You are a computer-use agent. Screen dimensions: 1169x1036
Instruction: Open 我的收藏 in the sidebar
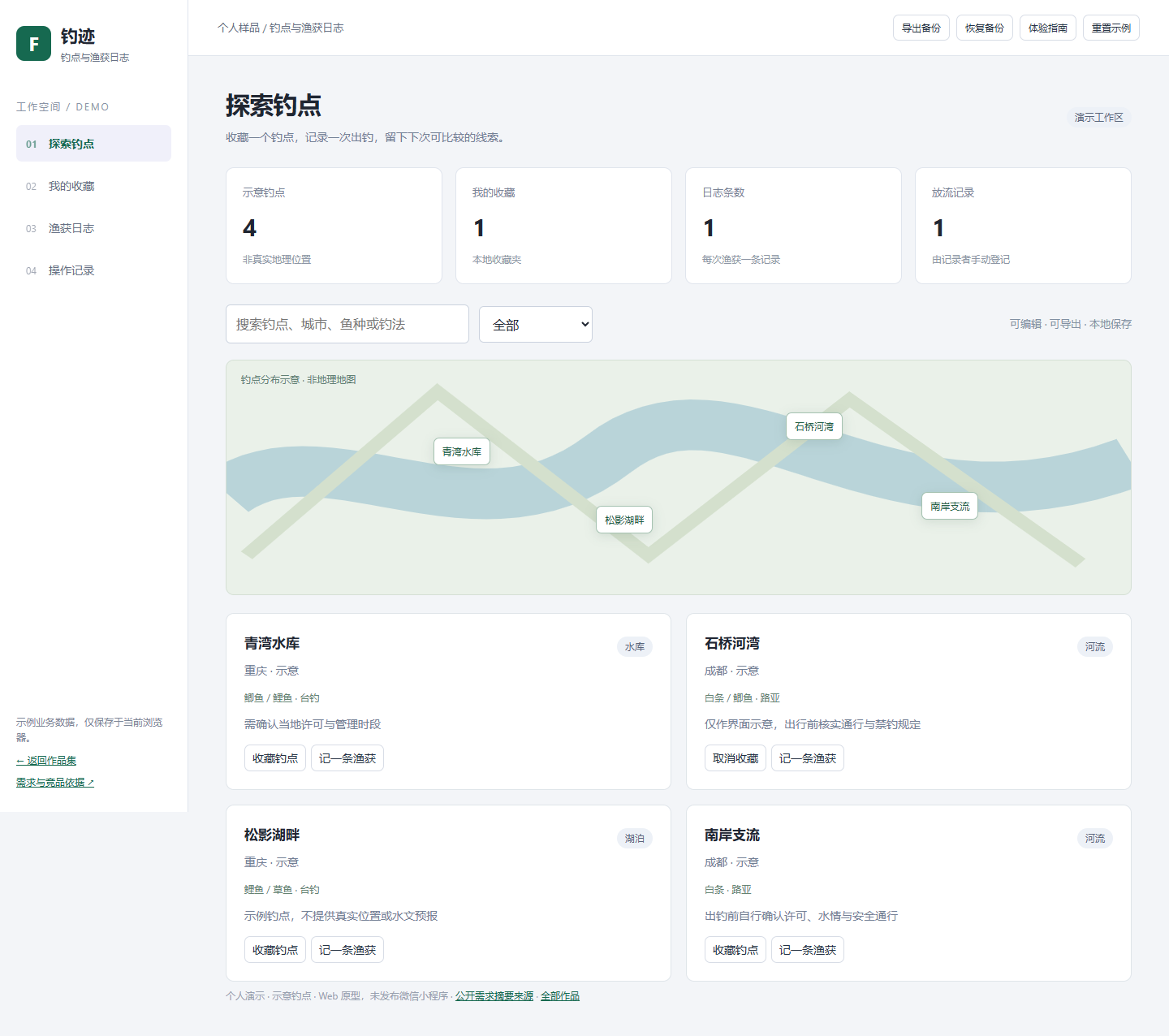coord(93,186)
